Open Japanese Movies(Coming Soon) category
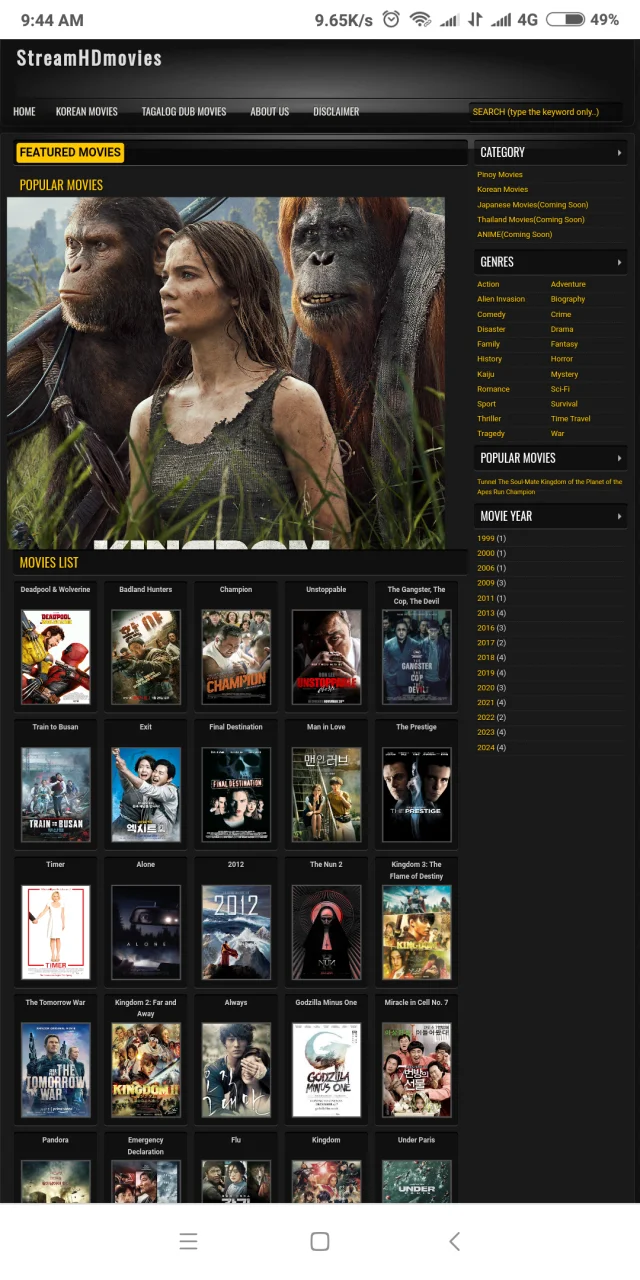The height and width of the screenshot is (1280, 640). point(532,204)
